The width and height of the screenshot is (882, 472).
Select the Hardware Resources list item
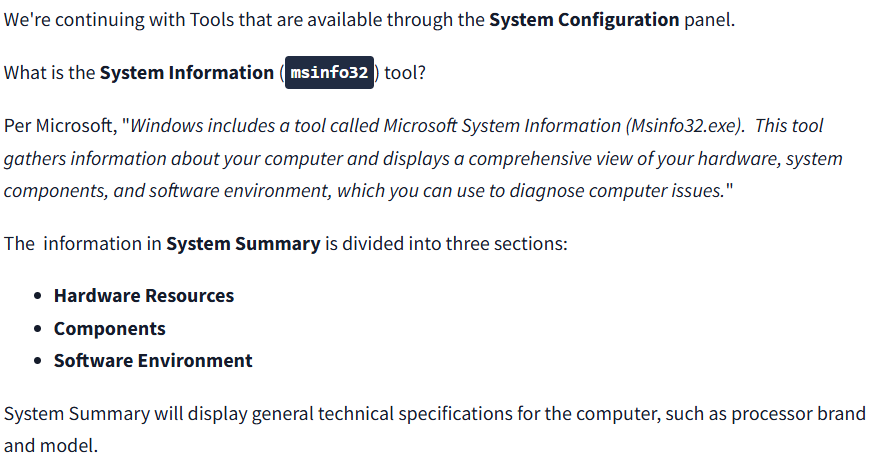(144, 296)
